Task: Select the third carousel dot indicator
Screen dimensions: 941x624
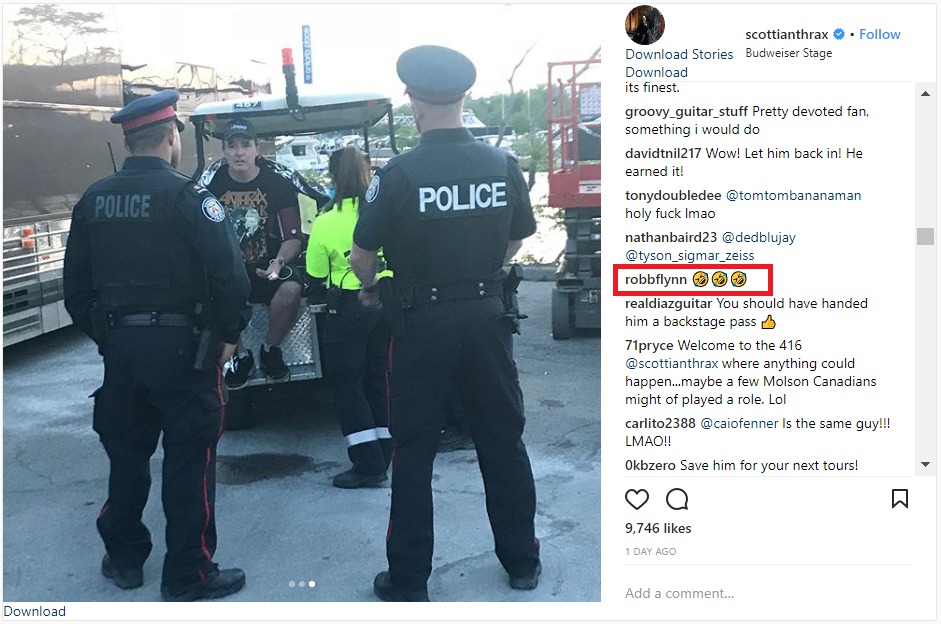Action: 312,584
